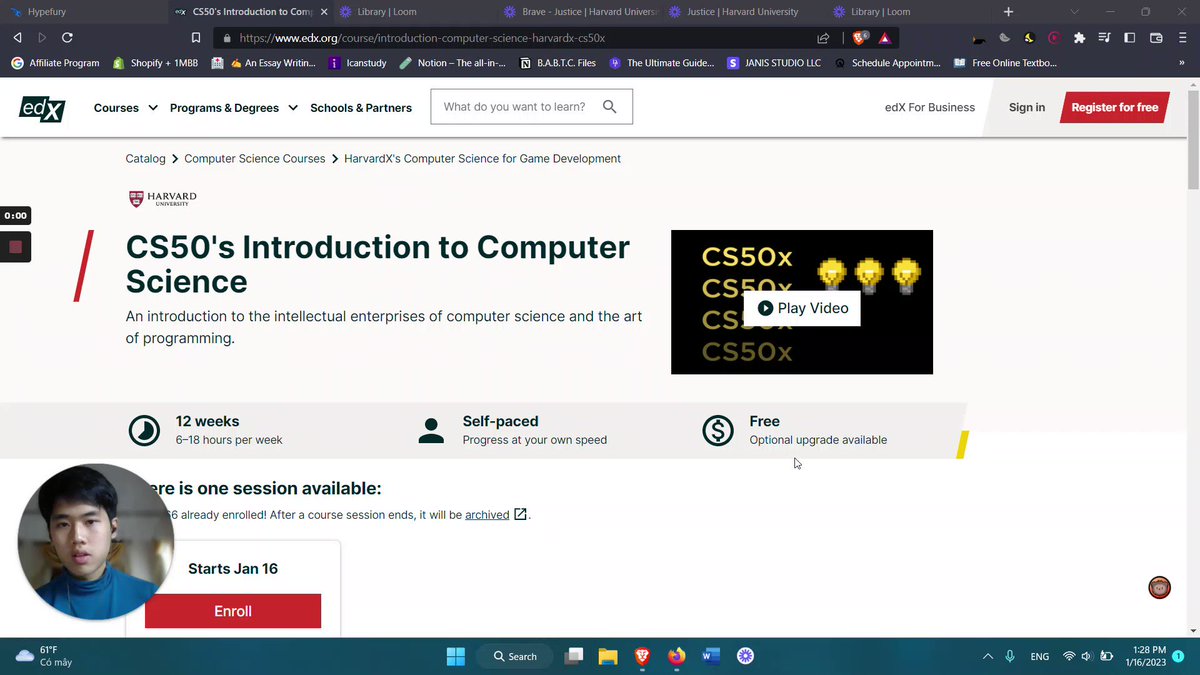The height and width of the screenshot is (675, 1200).
Task: Open Brave Shields lion icon
Action: click(860, 38)
